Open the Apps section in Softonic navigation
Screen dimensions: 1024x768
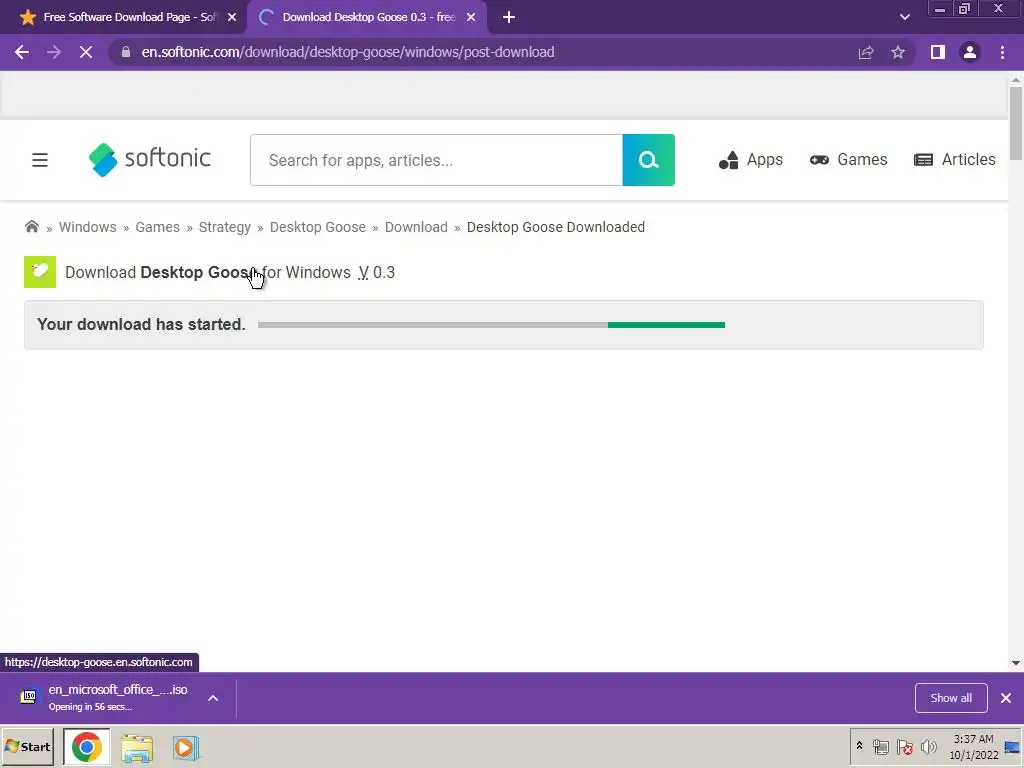pyautogui.click(x=750, y=160)
